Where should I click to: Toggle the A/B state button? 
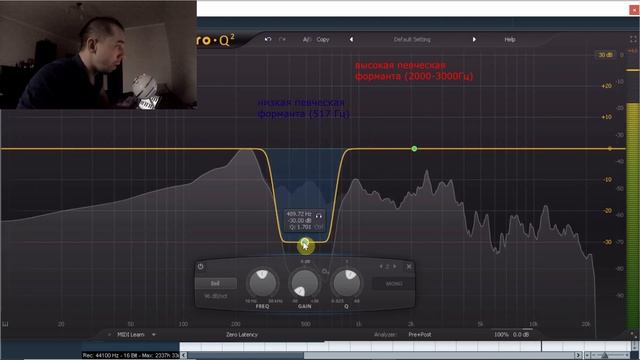(306, 39)
